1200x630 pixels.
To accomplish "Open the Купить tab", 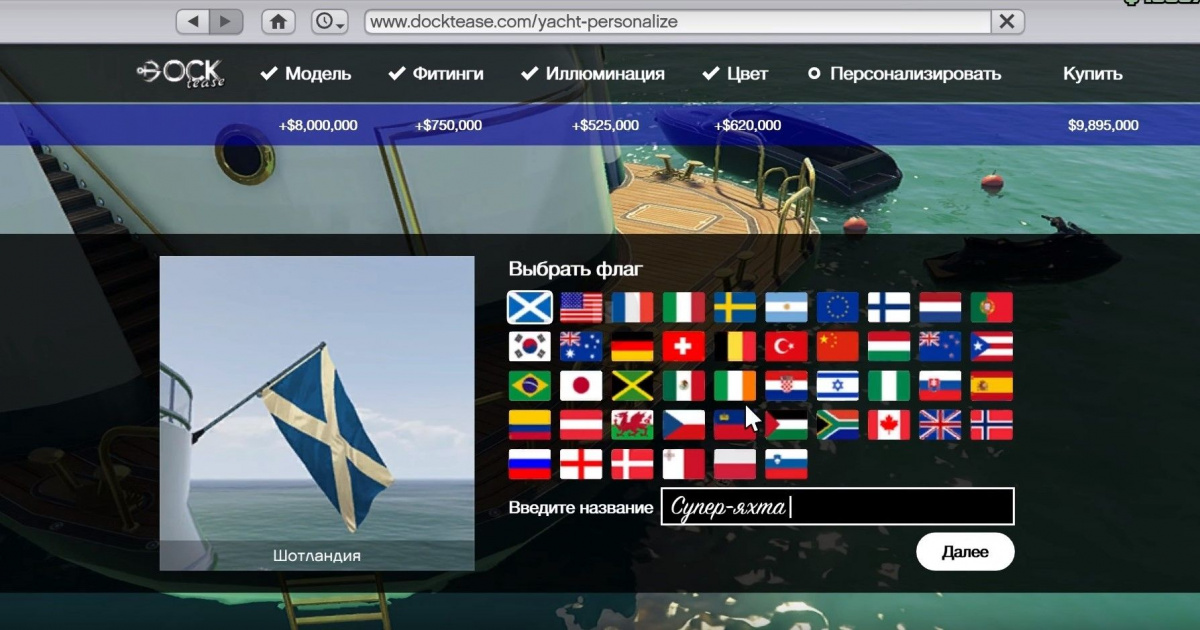I will click(x=1092, y=74).
